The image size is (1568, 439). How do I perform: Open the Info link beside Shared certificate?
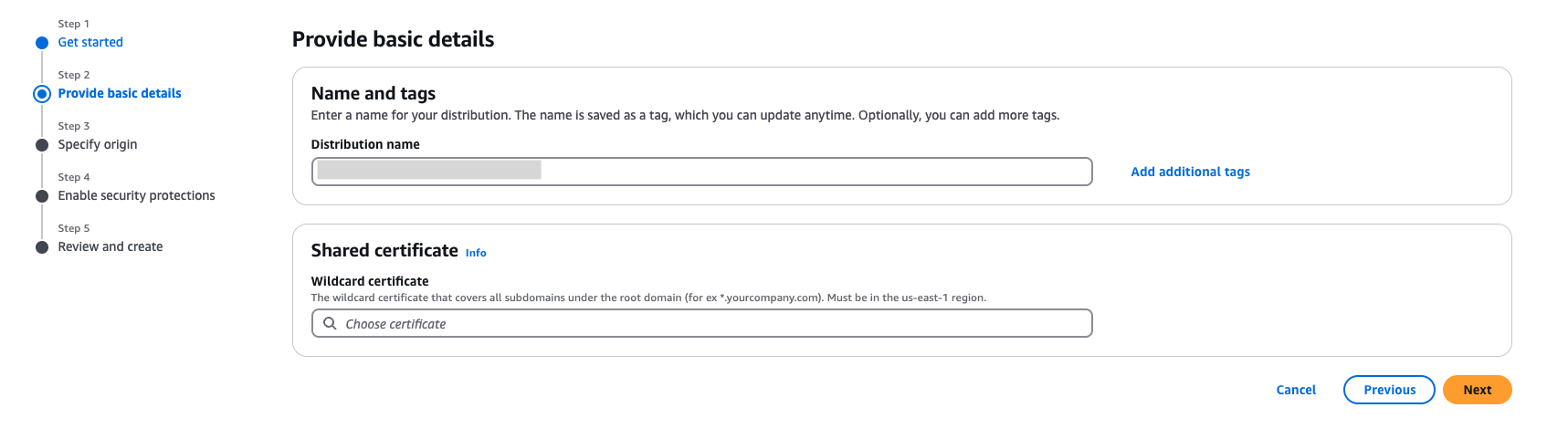pyautogui.click(x=476, y=253)
